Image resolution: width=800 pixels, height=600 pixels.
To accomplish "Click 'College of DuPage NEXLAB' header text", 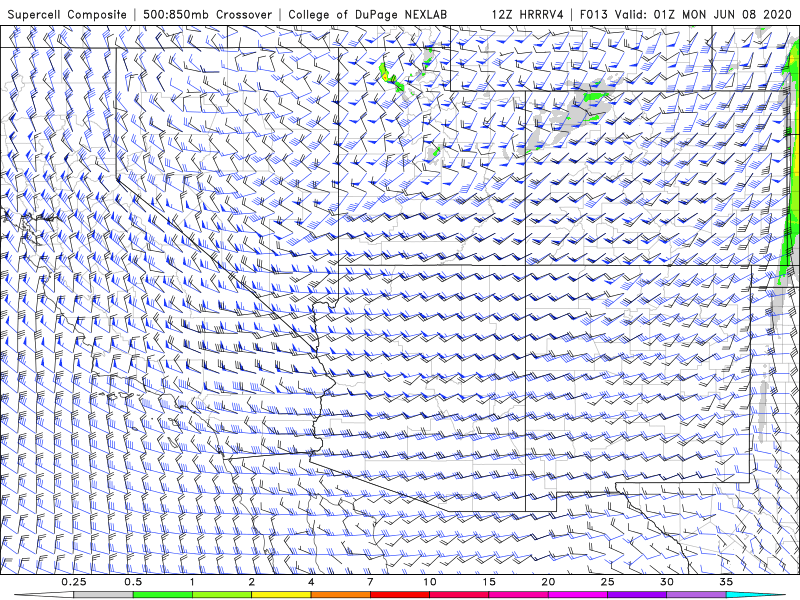I will coord(367,14).
